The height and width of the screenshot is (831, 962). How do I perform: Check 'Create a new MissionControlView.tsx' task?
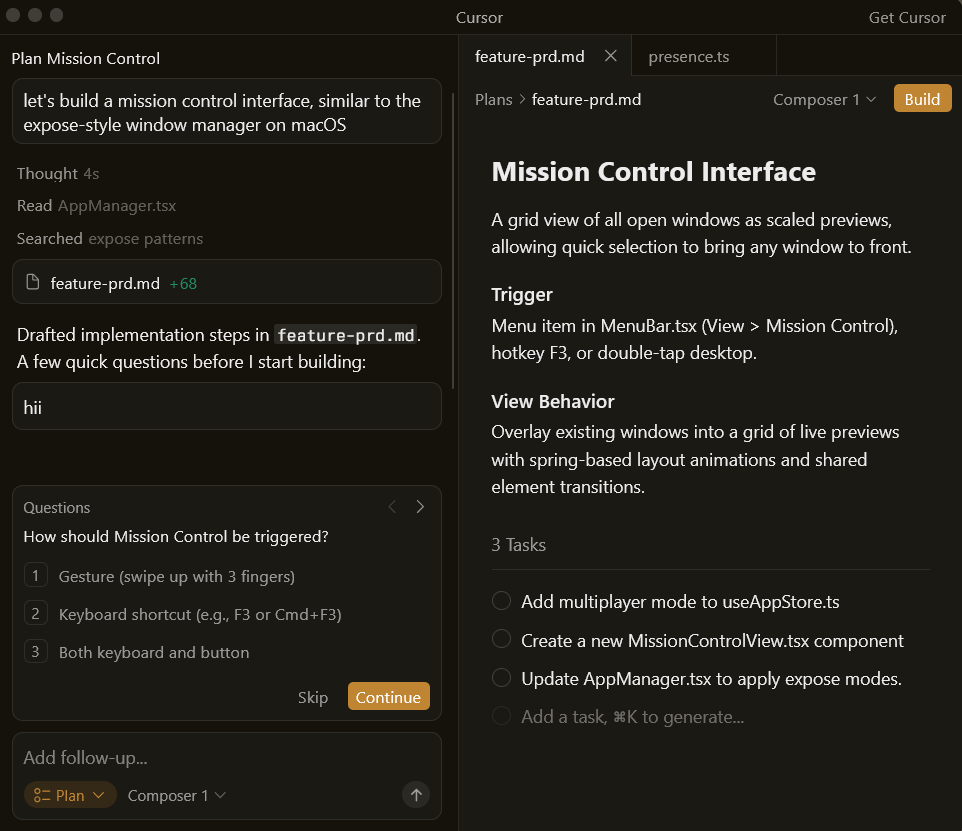click(502, 640)
